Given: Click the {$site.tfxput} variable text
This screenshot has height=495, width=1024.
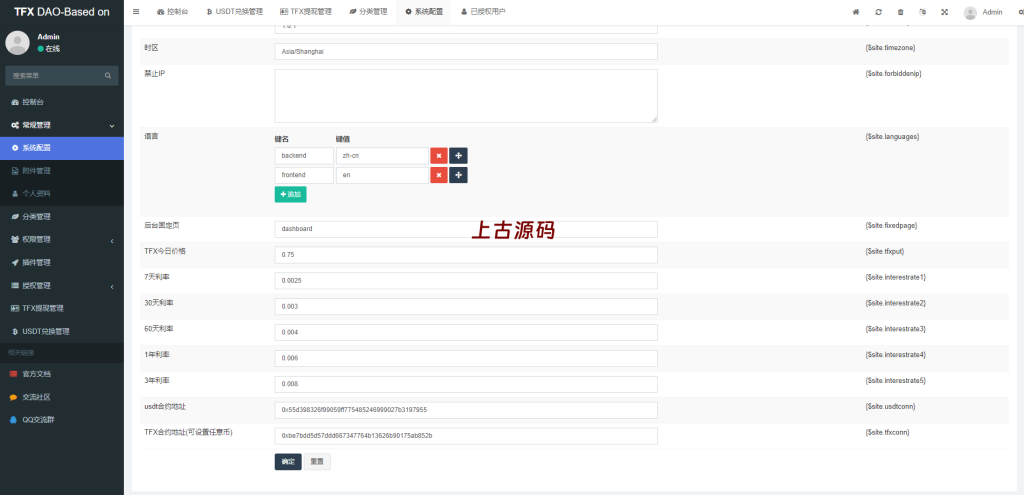Looking at the screenshot, I should tap(884, 251).
